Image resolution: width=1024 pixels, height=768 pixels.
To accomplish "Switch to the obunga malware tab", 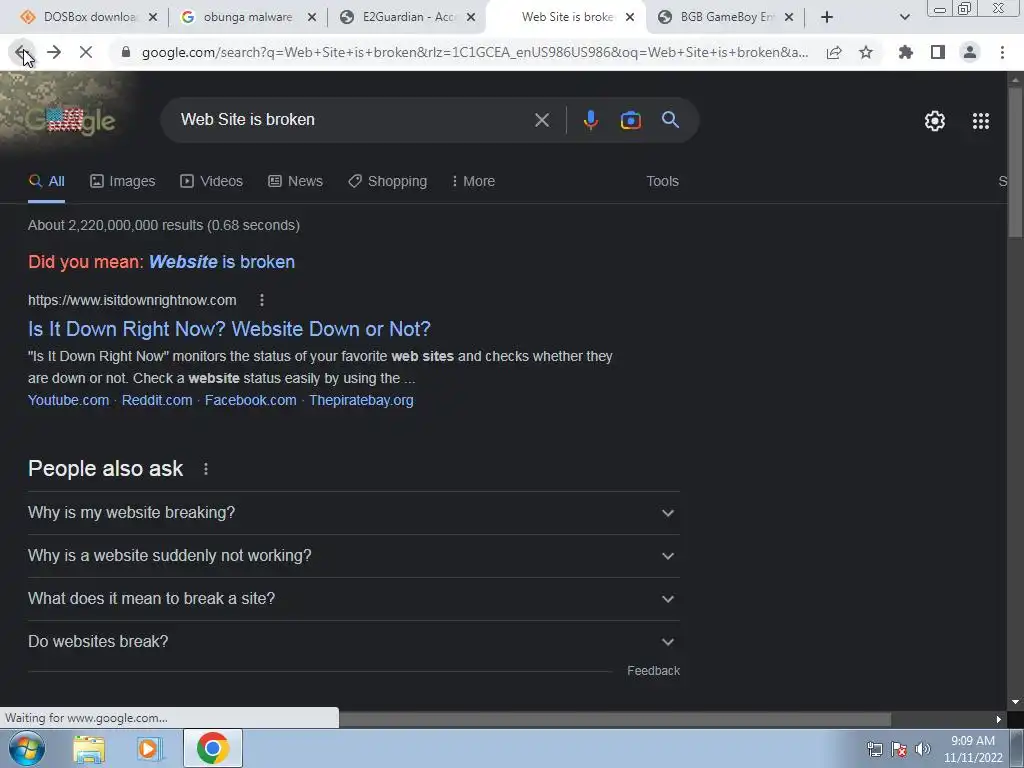I will (x=248, y=17).
